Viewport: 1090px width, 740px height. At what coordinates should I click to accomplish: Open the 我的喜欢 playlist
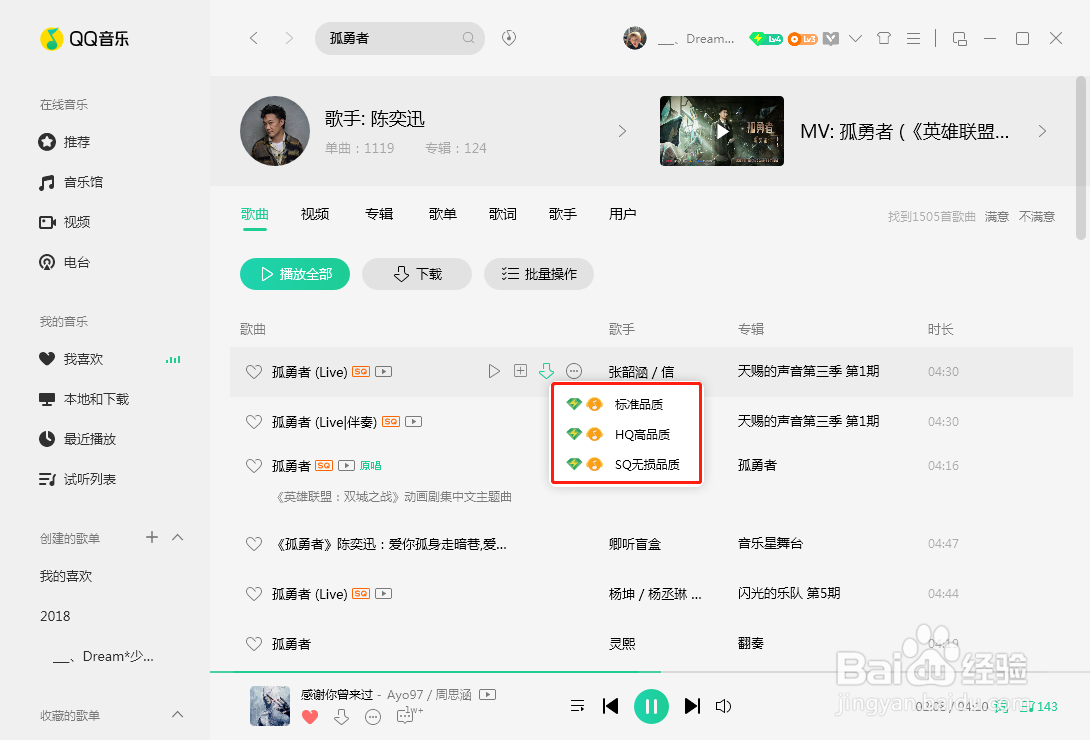pos(66,576)
